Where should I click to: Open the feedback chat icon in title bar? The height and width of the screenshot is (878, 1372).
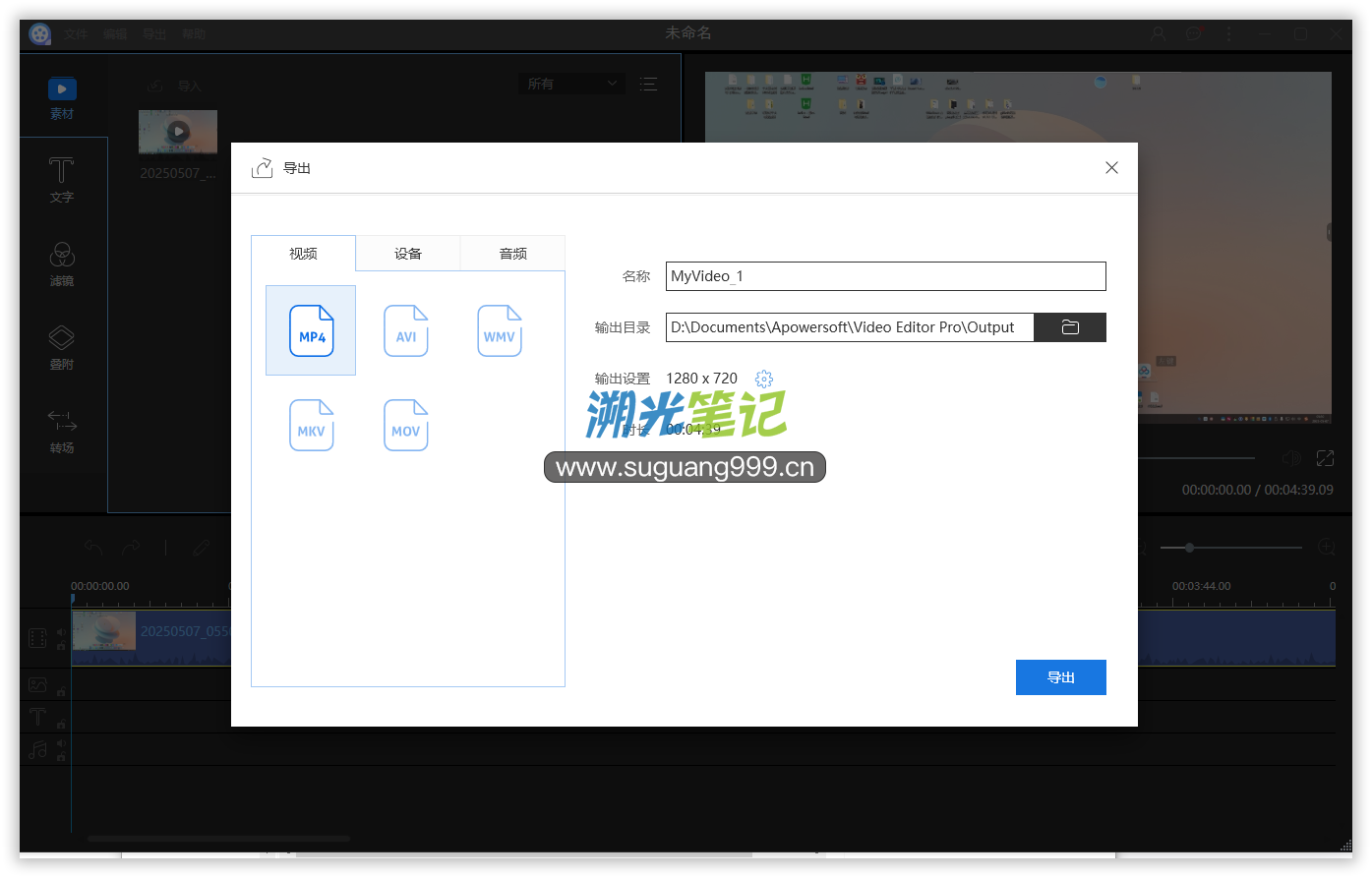click(x=1194, y=33)
